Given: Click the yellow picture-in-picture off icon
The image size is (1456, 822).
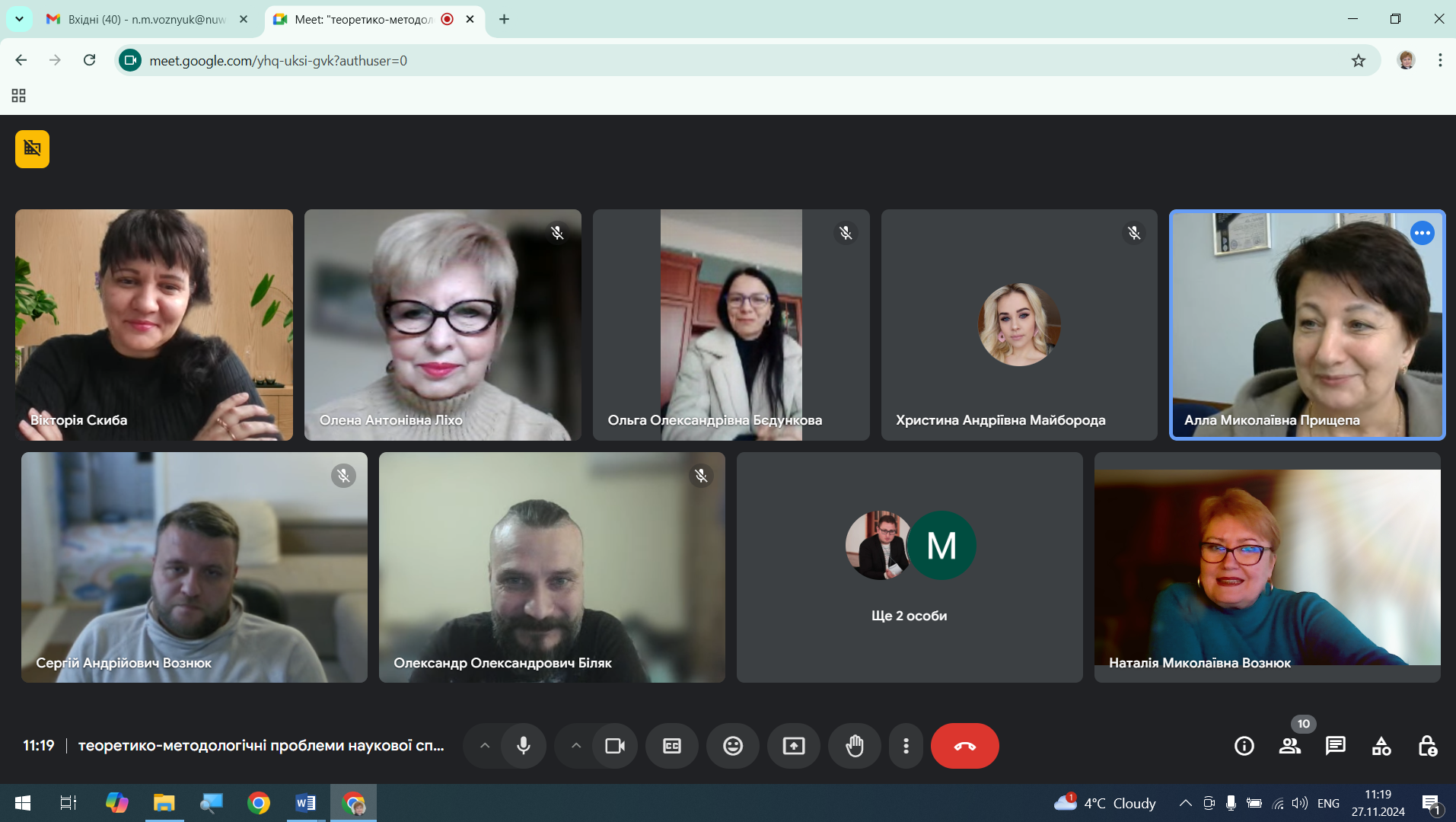Looking at the screenshot, I should click(x=32, y=148).
